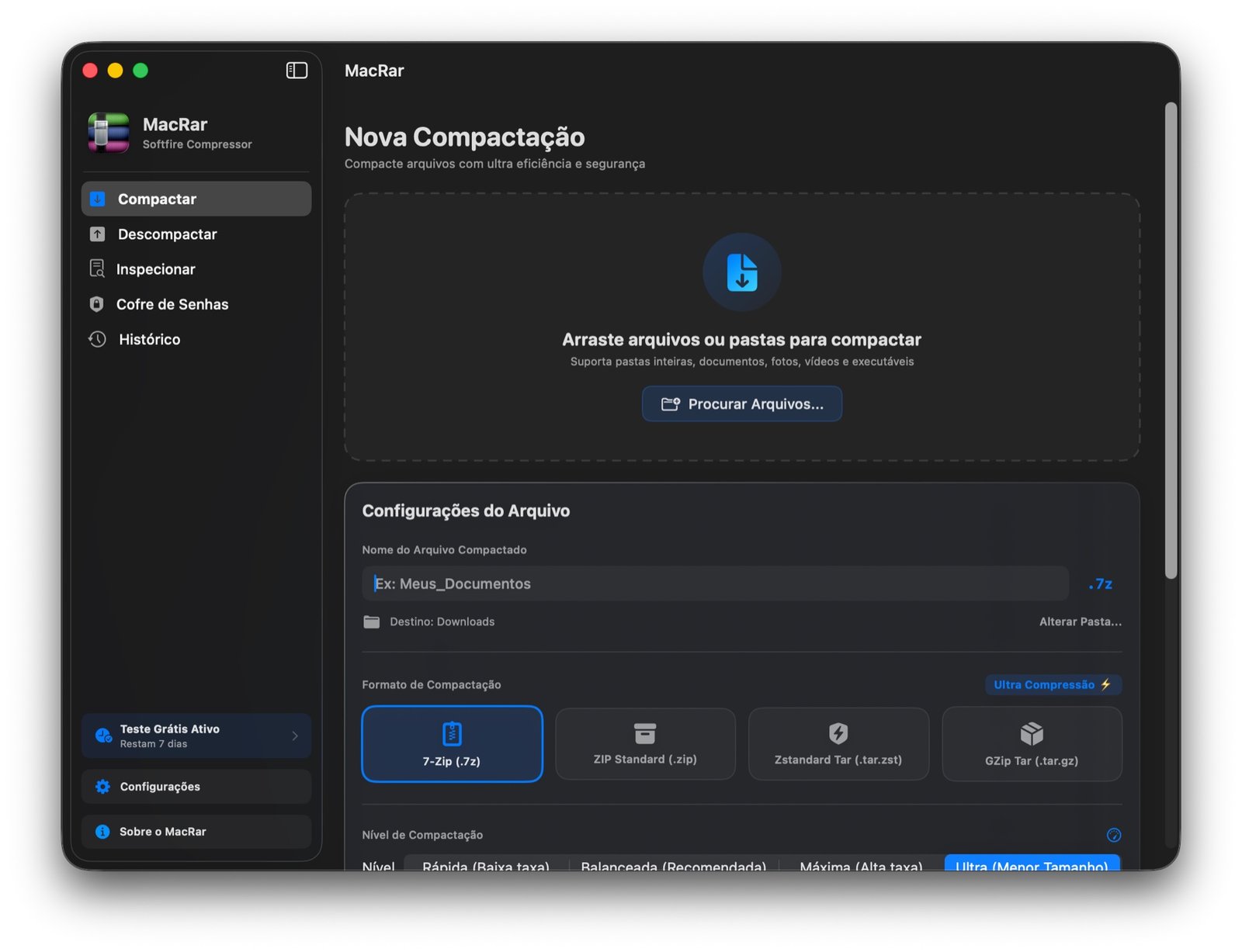1242x952 pixels.
Task: Click the 7-Zip zipper file icon
Action: click(x=452, y=733)
